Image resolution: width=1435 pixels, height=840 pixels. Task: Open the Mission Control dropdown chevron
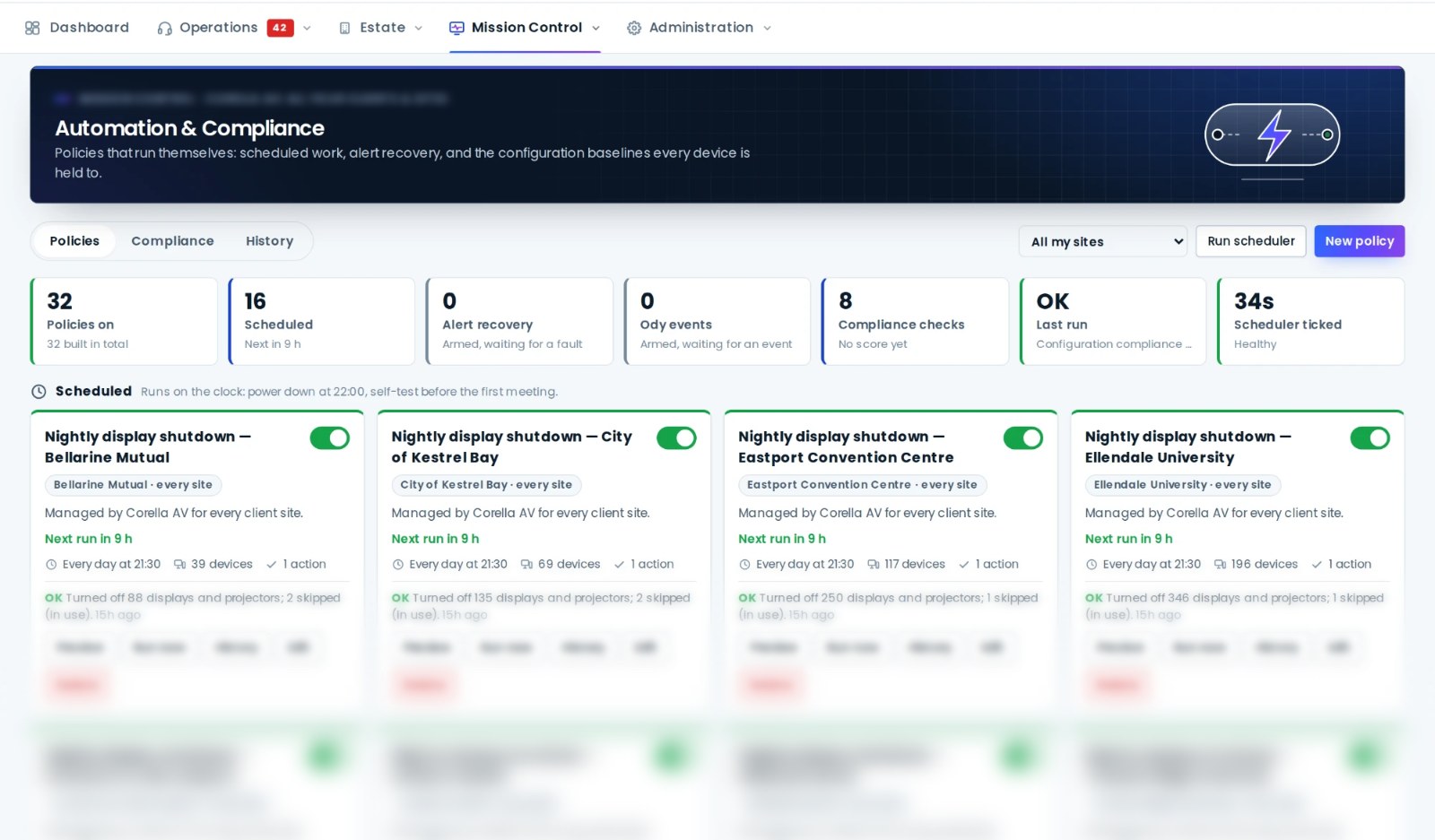coord(596,28)
